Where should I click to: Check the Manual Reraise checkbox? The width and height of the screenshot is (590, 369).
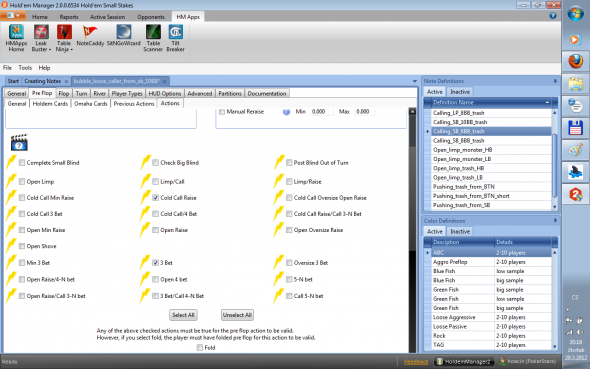[222, 112]
